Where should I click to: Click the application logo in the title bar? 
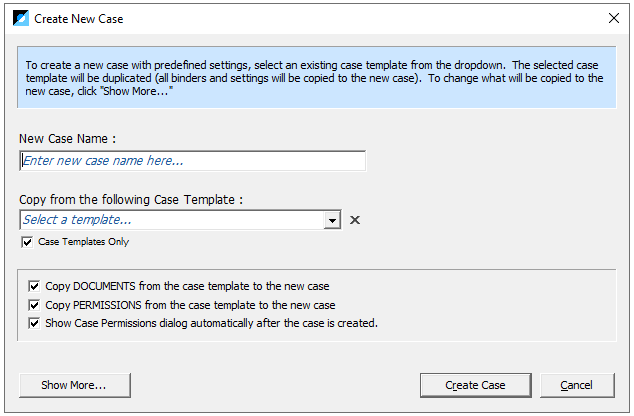pos(21,18)
